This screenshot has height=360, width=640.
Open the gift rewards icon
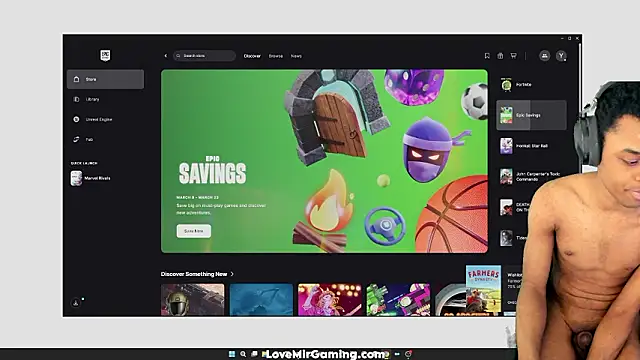(500, 56)
